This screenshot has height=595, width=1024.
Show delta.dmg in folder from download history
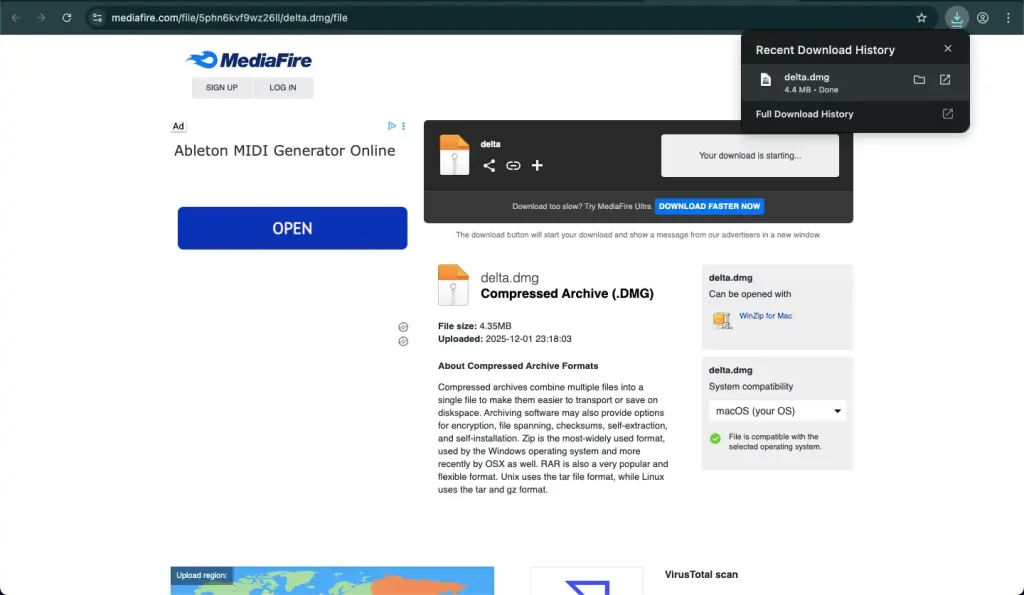[919, 80]
